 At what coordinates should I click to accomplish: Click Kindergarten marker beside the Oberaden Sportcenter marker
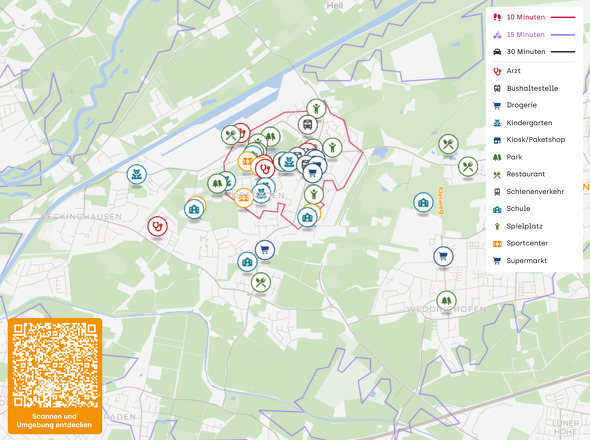[262, 193]
